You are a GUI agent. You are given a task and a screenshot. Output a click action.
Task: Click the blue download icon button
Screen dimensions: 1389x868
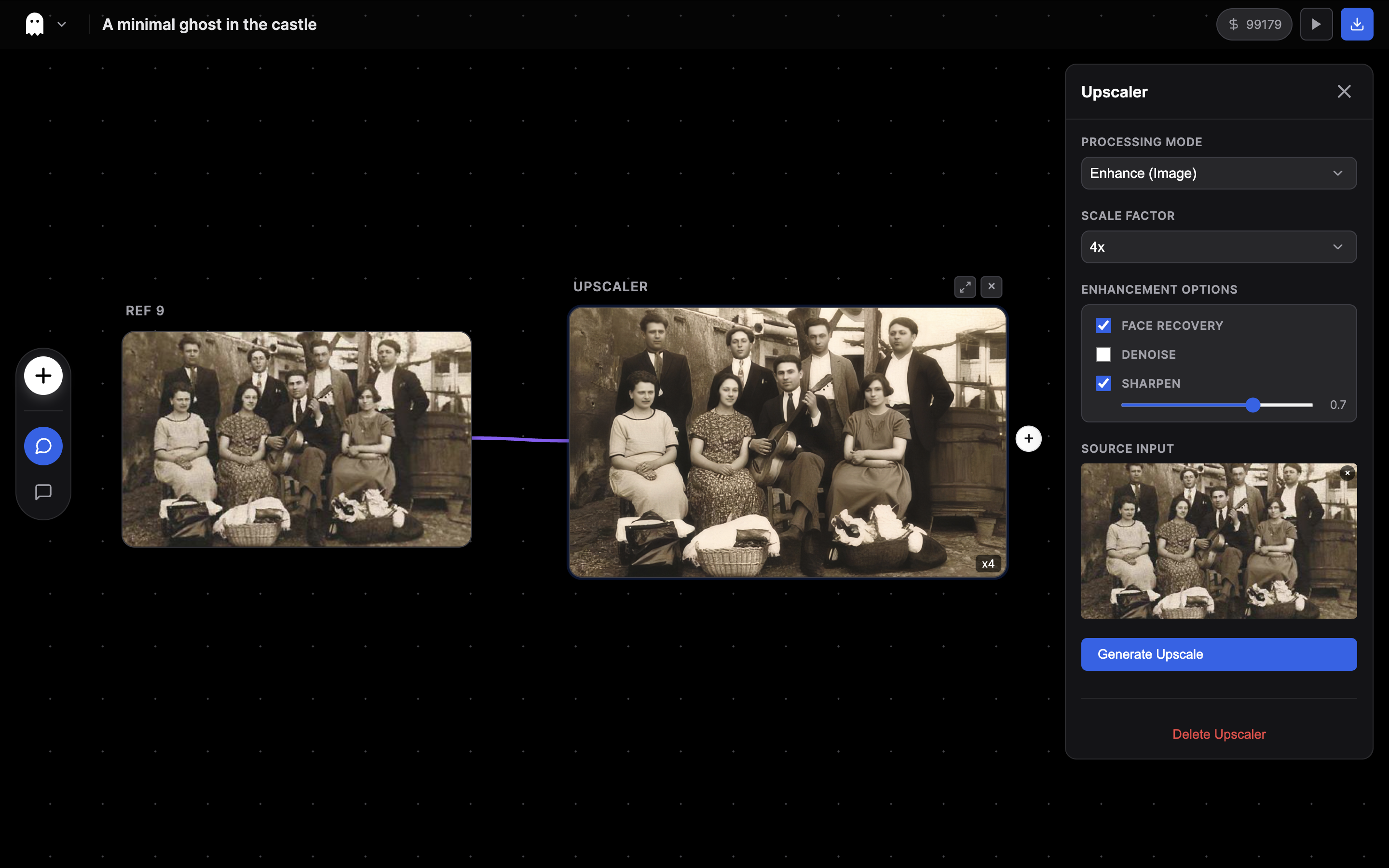coord(1356,24)
